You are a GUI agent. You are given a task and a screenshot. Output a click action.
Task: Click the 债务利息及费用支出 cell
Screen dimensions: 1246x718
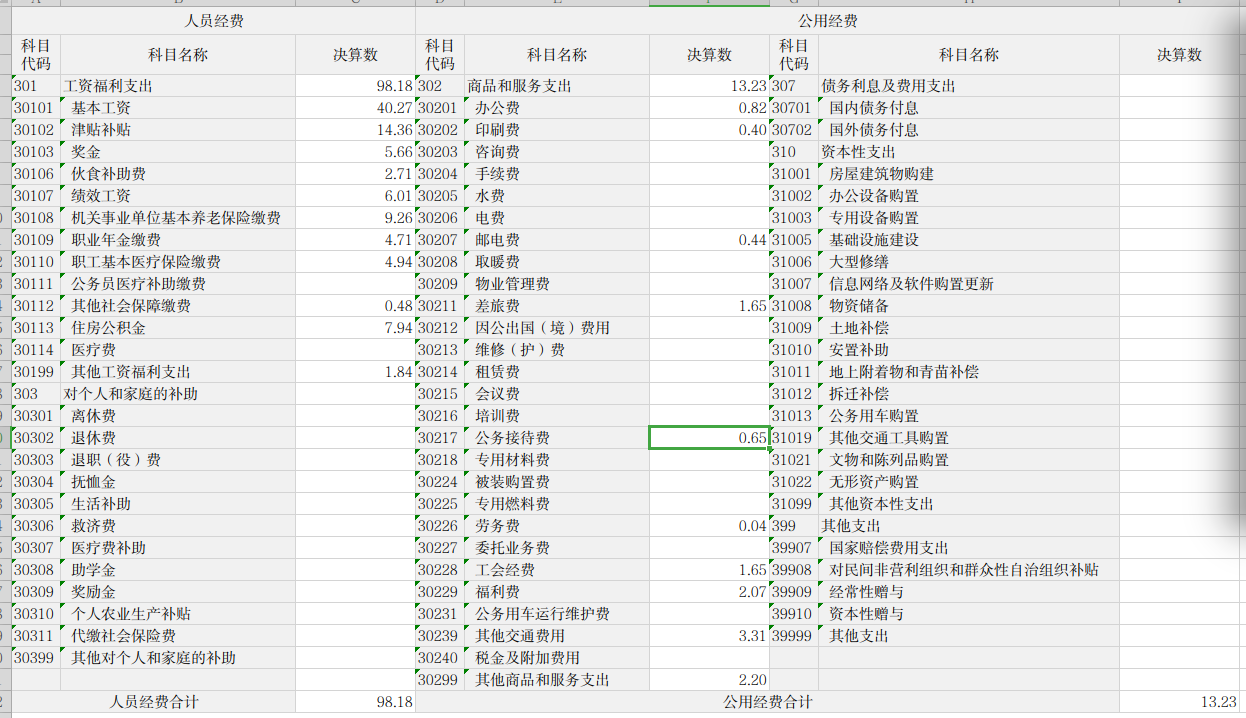point(968,86)
